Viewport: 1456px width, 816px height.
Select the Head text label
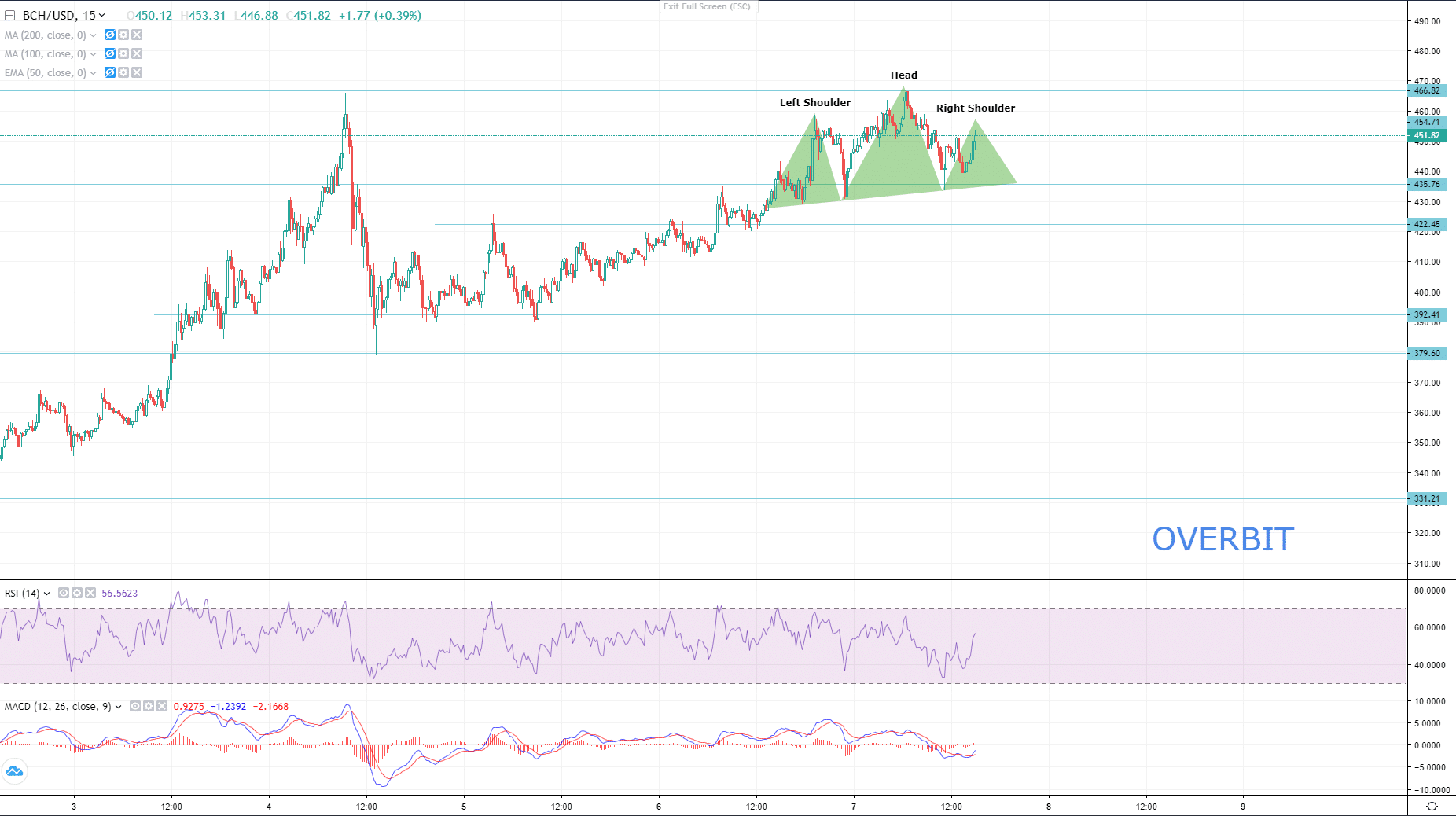(x=904, y=75)
